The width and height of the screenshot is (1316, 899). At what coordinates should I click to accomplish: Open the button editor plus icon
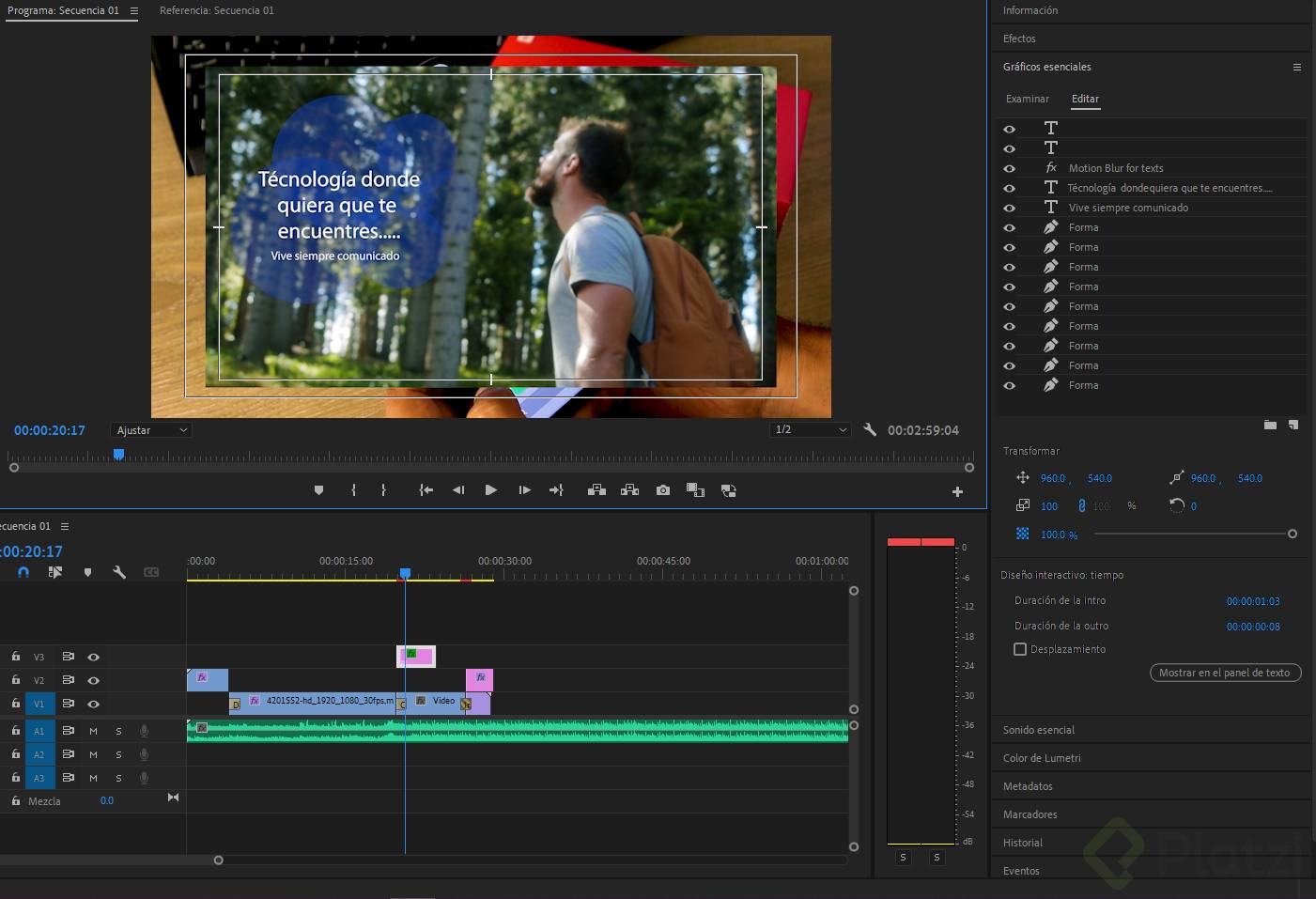(957, 491)
